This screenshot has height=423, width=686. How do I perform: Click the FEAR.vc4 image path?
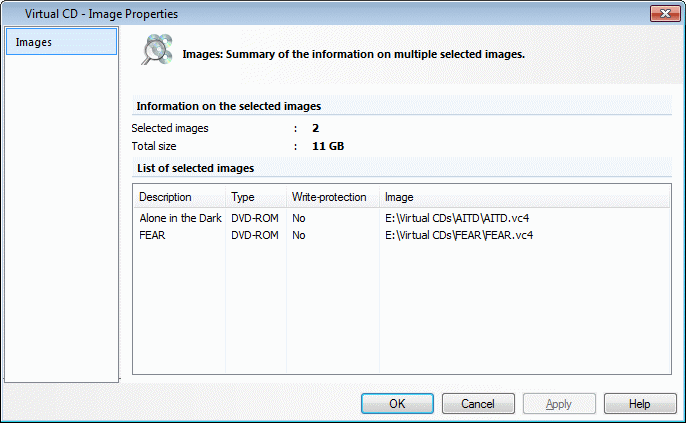(x=458, y=235)
